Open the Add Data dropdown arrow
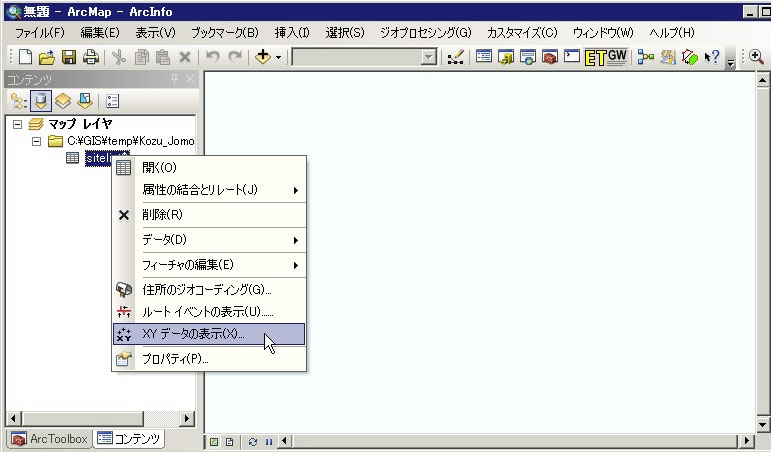Image resolution: width=771 pixels, height=452 pixels. (x=278, y=58)
